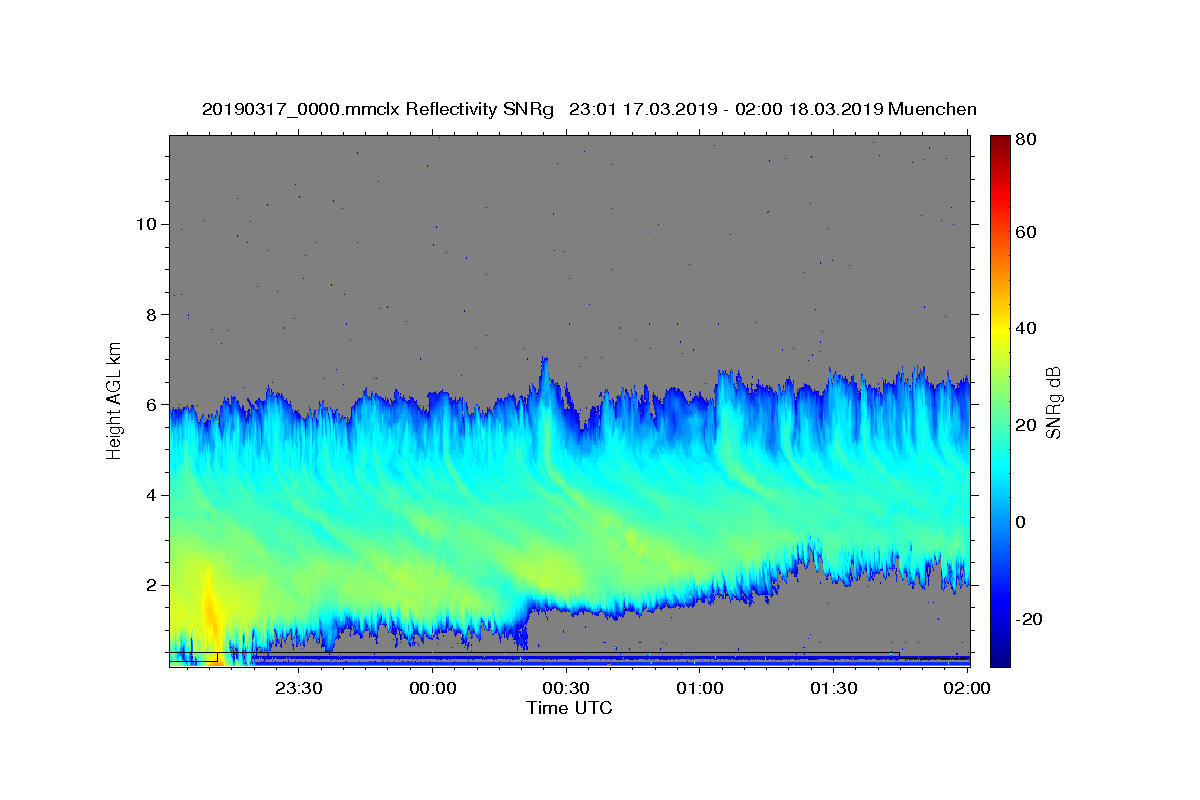Click the colorbar value 0
The height and width of the screenshot is (800, 1200).
[1021, 522]
